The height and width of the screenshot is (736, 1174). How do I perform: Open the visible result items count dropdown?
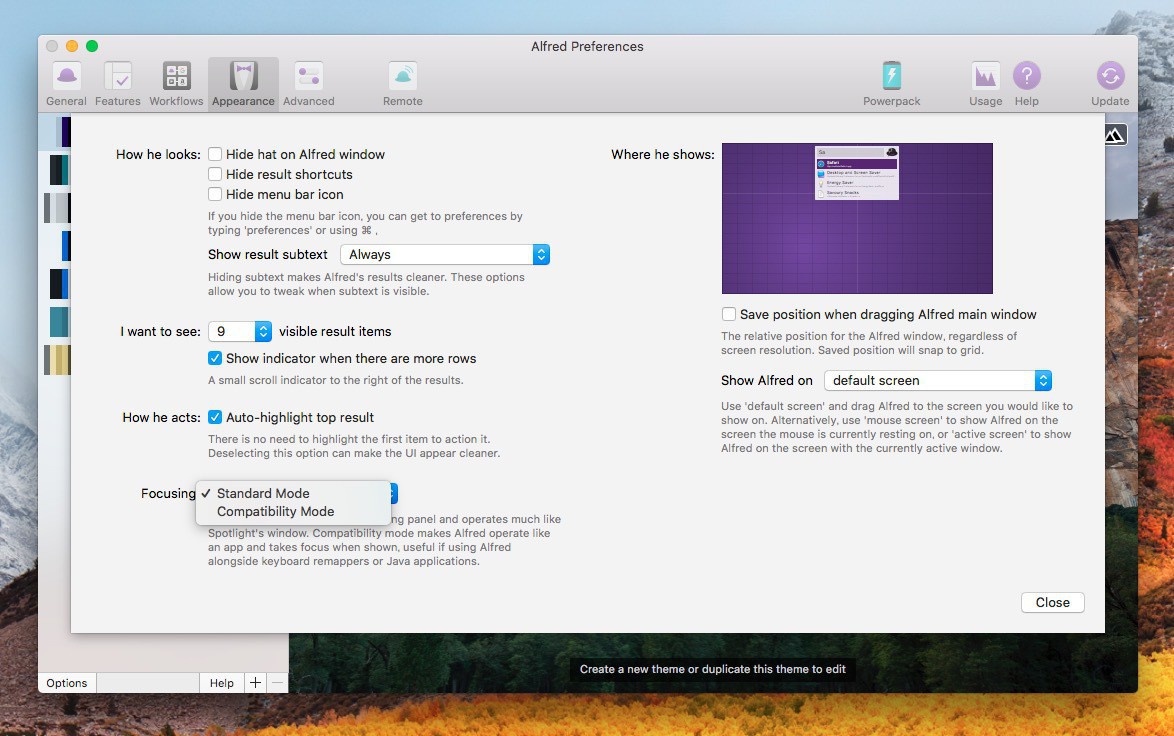click(240, 332)
